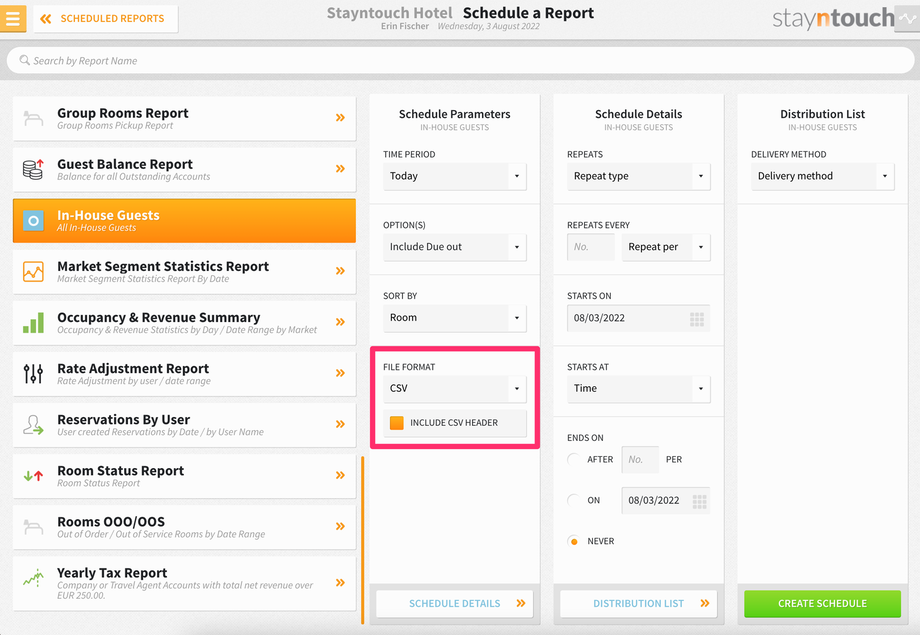The height and width of the screenshot is (635, 920).
Task: Click the Schedule Details button
Action: (455, 603)
